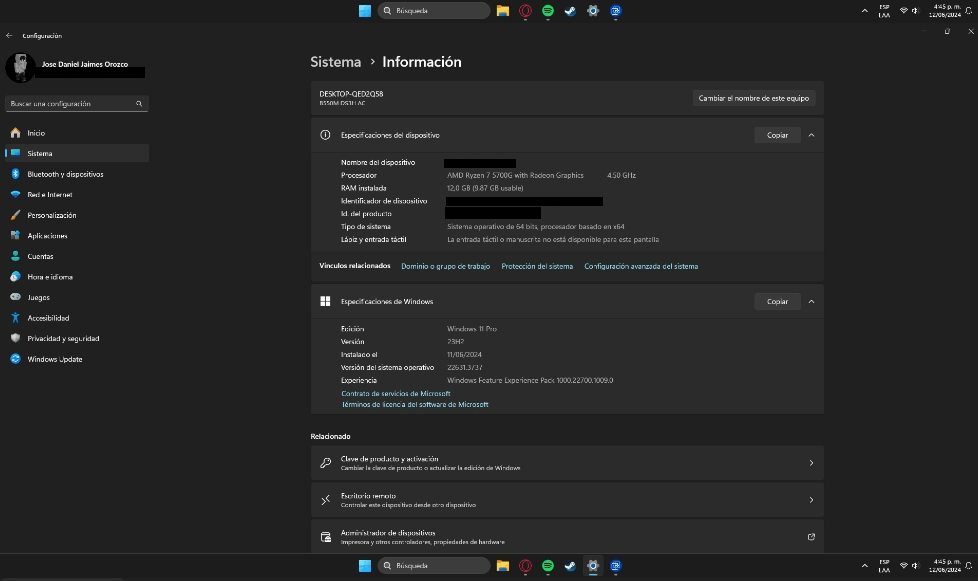Expand Clave de producto y activación
The width and height of the screenshot is (978, 581).
click(x=811, y=463)
